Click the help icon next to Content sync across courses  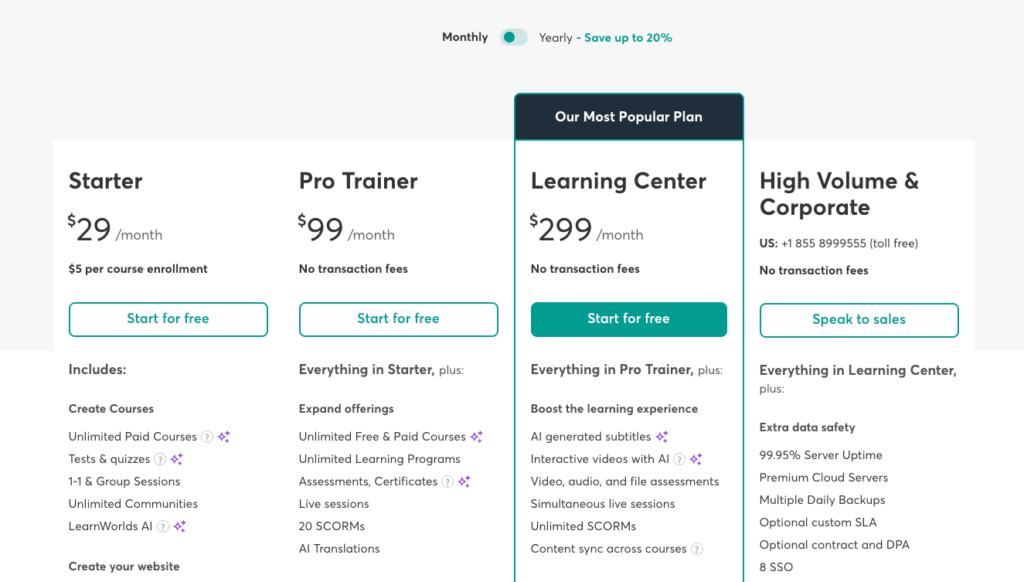pos(696,548)
